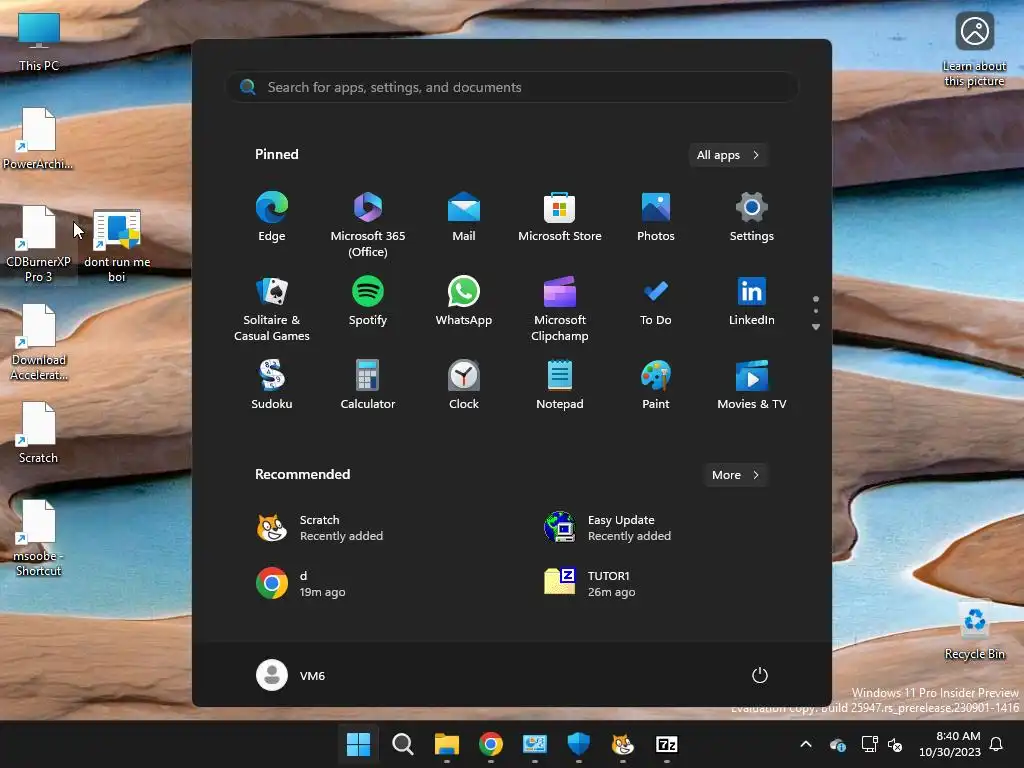Open clock and date in taskbar
This screenshot has width=1024, height=768.
[950, 744]
